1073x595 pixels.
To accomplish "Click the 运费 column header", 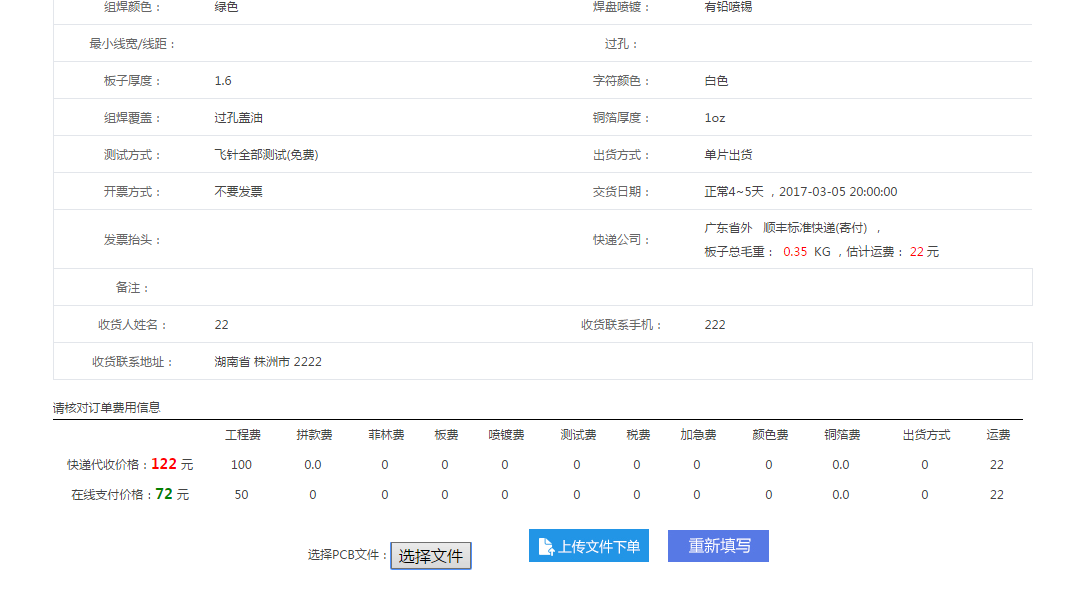I will coord(998,435).
